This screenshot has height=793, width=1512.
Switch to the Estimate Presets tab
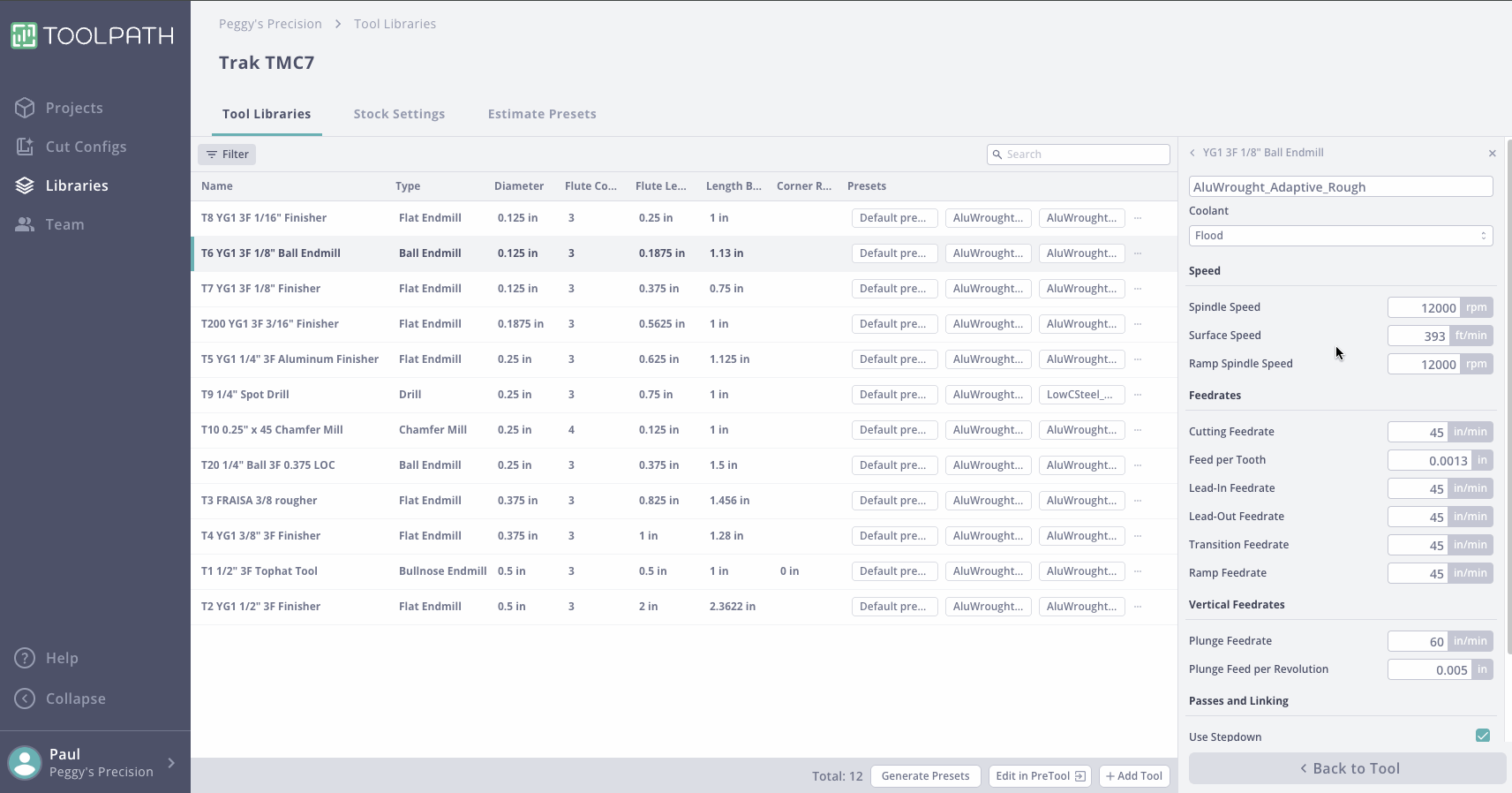pyautogui.click(x=542, y=114)
